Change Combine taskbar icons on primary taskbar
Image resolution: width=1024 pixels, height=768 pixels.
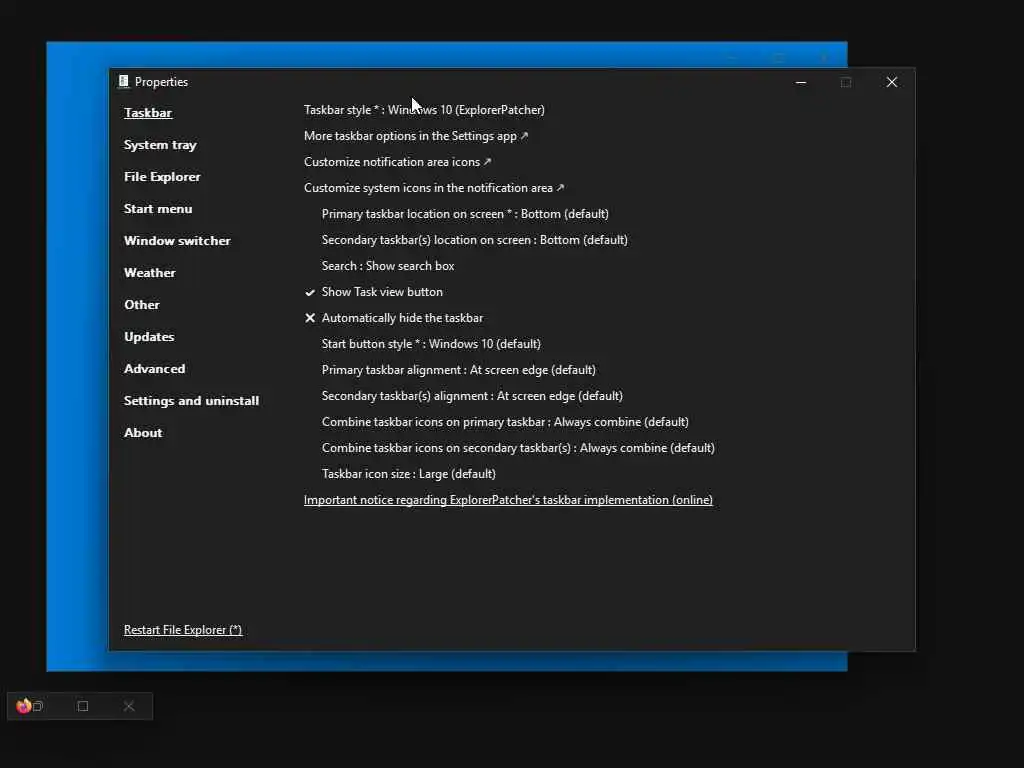505,422
